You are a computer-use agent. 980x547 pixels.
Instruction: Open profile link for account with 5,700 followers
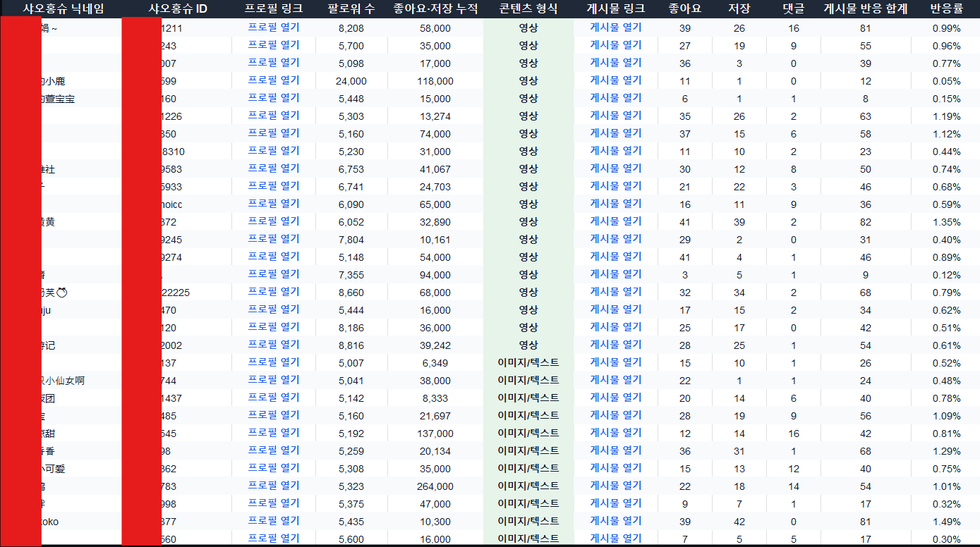[x=274, y=46]
